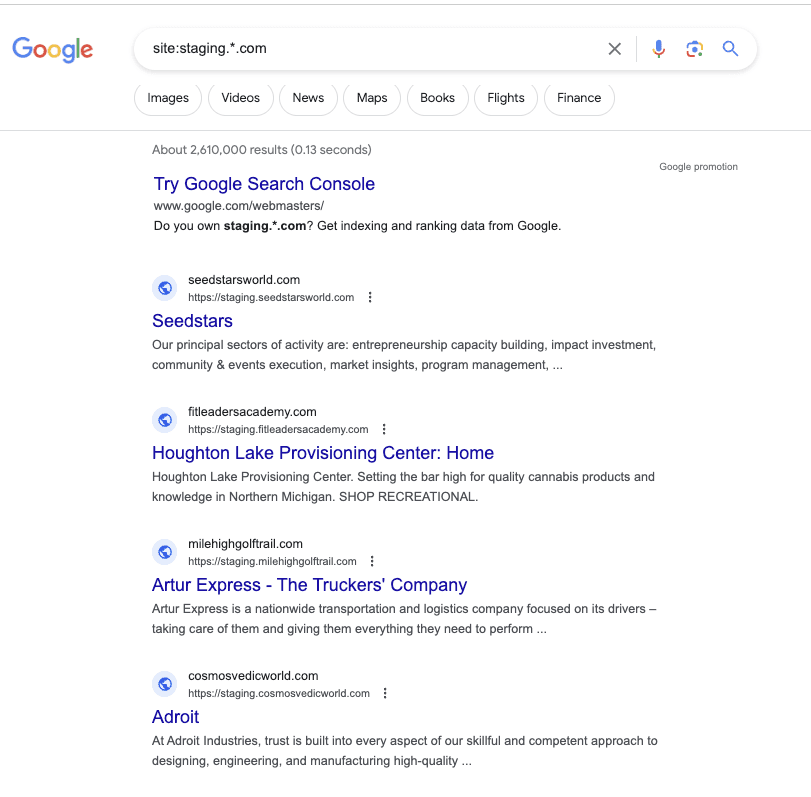This screenshot has width=811, height=797.
Task: Click the search magnifier icon
Action: coord(729,48)
